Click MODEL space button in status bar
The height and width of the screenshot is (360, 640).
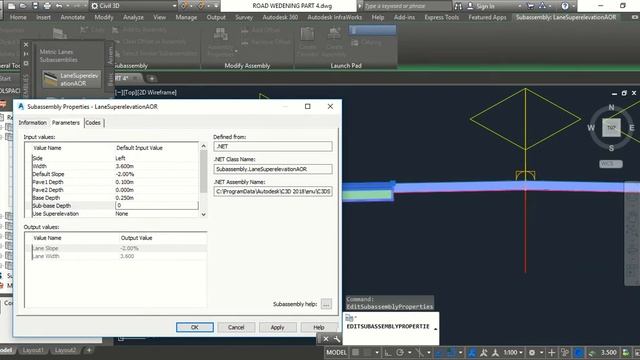pyautogui.click(x=336, y=353)
